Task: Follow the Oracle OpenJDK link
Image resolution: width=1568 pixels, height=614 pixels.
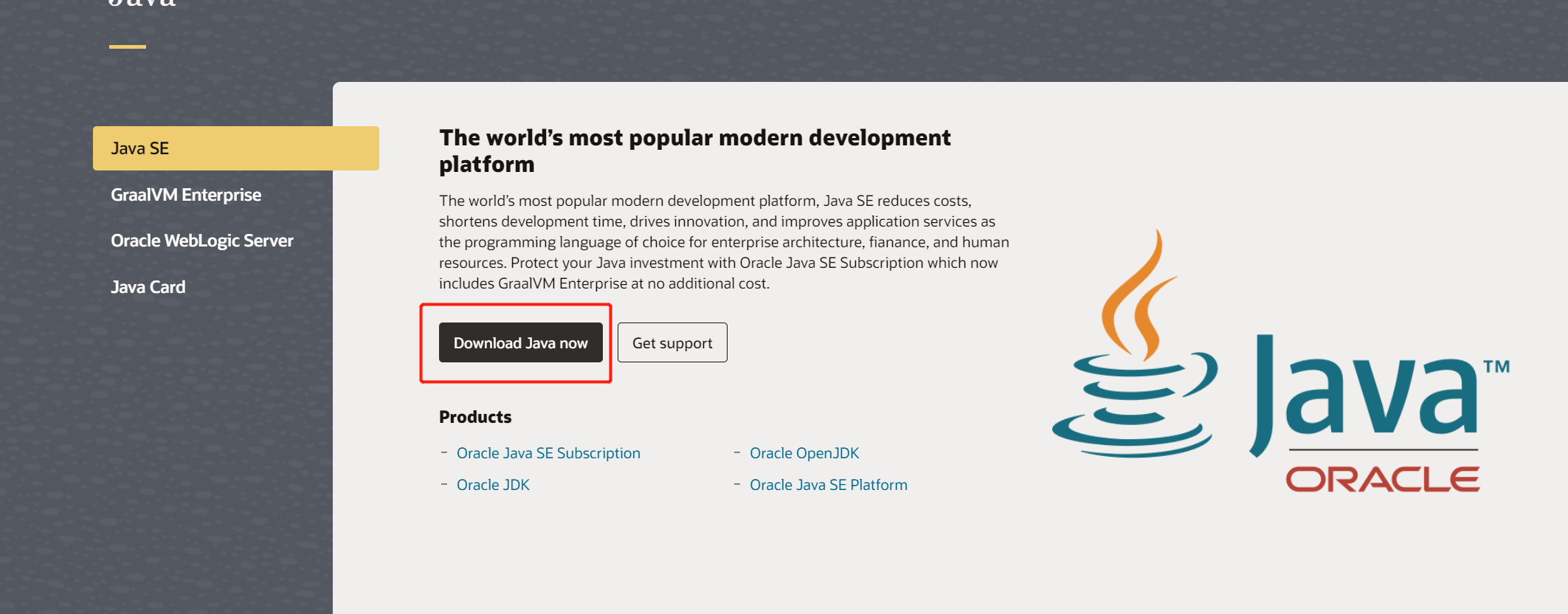Action: click(804, 453)
